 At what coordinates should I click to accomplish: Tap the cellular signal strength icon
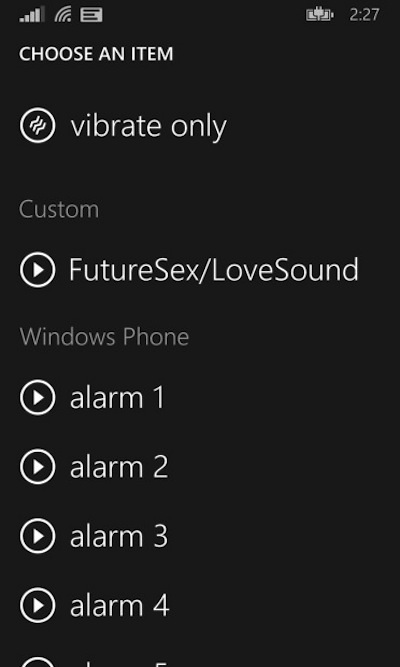pos(31,15)
